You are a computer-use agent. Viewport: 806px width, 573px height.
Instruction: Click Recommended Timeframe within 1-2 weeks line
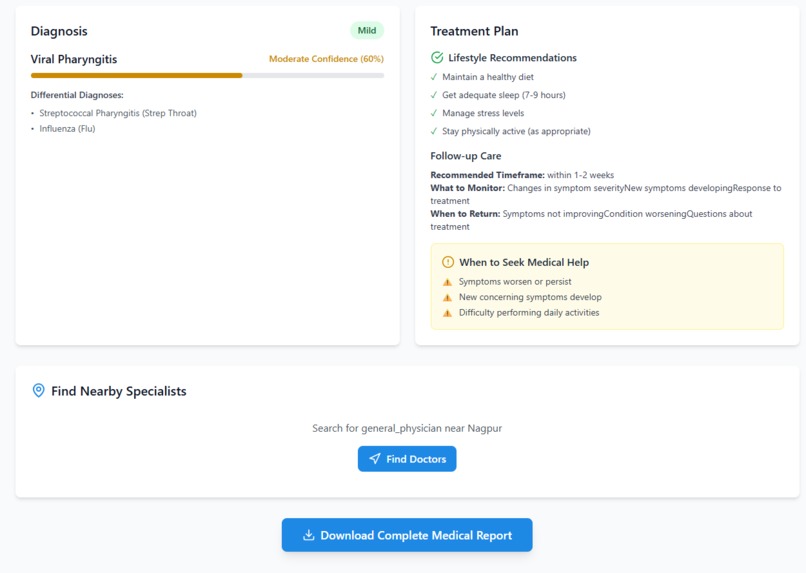522,175
